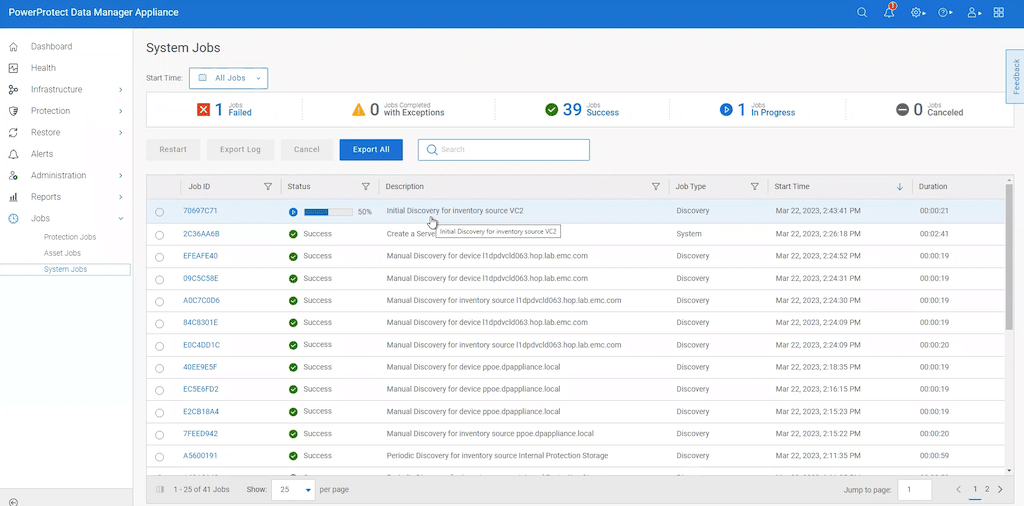
Task: Click the blue In Progress play icon
Action: [x=726, y=110]
